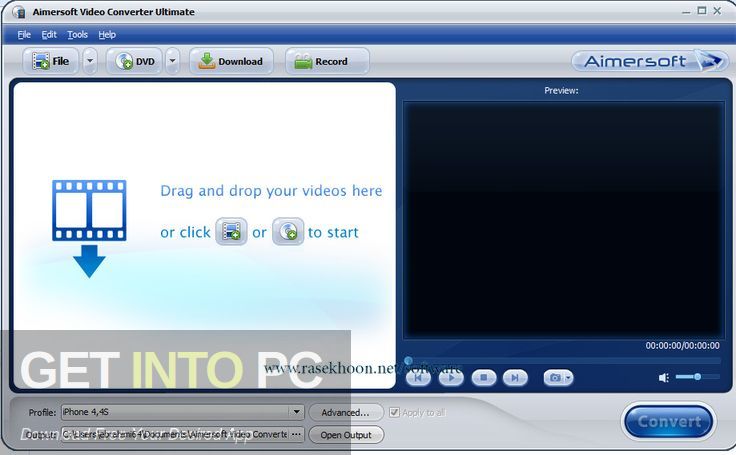Click the Advanced... button
This screenshot has width=736, height=455.
pos(345,412)
